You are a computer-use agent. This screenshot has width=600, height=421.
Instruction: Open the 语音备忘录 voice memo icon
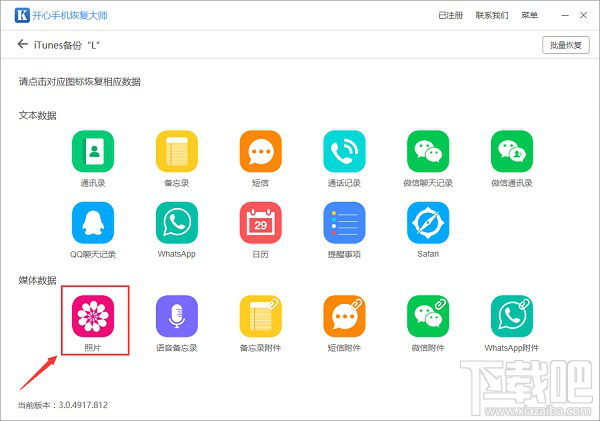tap(177, 316)
